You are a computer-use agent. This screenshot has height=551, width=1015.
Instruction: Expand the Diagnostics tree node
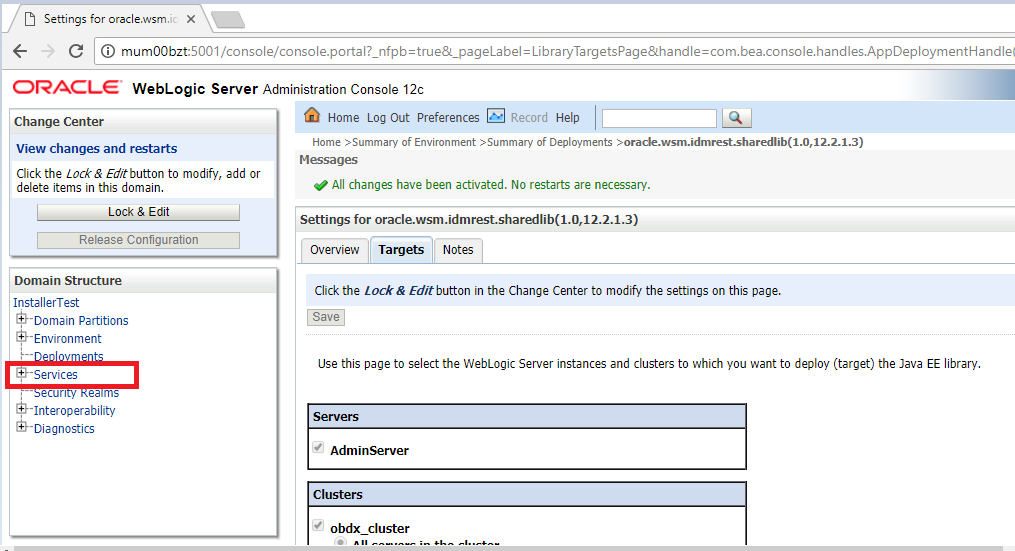(x=21, y=427)
